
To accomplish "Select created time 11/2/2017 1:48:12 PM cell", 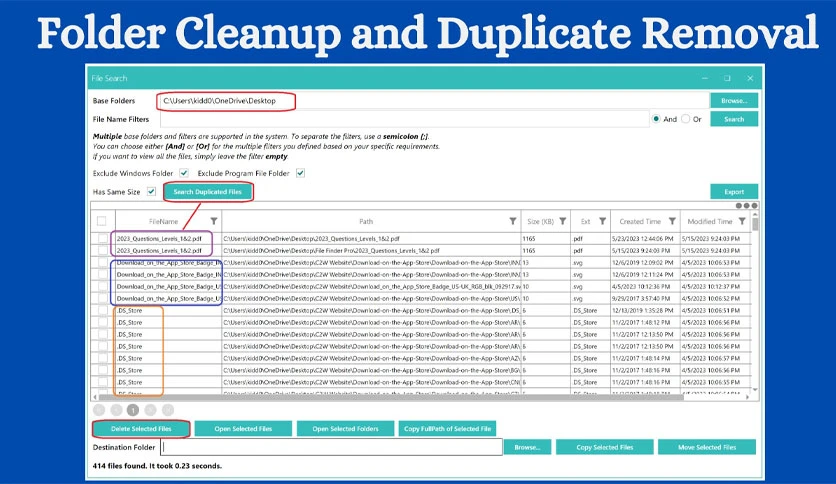I will (x=643, y=322).
